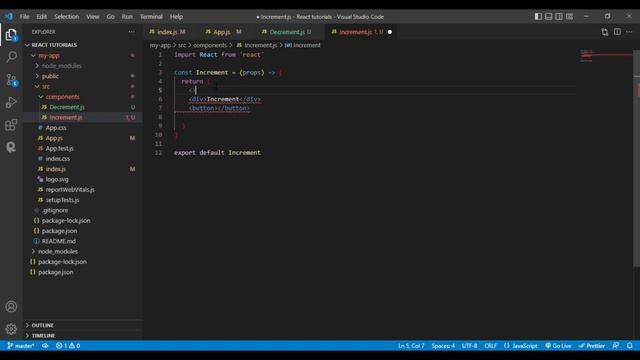Split the editor to the right
The image size is (640, 360).
[x=617, y=32]
